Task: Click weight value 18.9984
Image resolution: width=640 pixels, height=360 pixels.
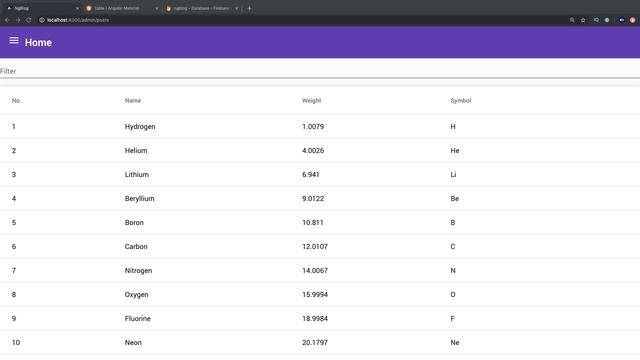Action: point(315,319)
